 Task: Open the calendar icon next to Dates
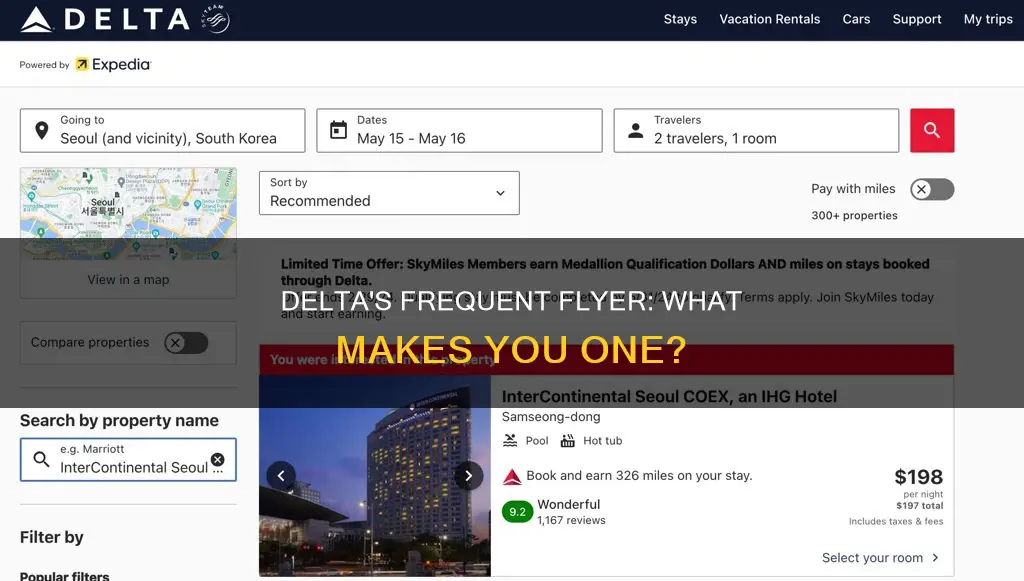[338, 130]
